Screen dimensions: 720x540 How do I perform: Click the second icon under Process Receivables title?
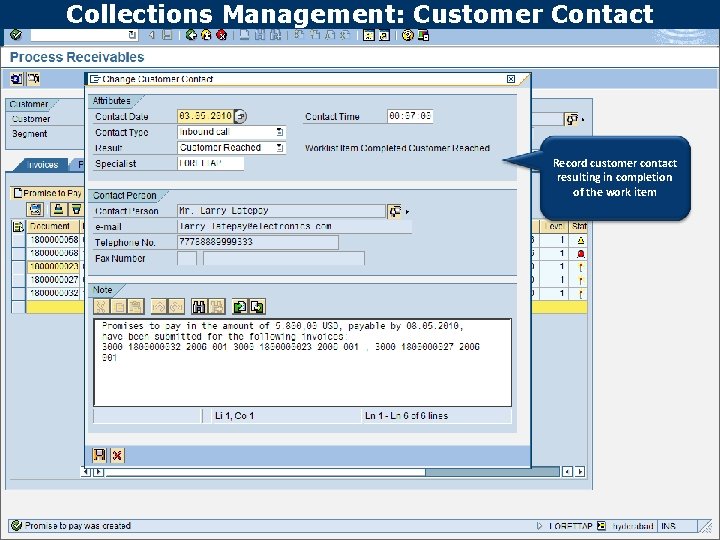(x=34, y=79)
